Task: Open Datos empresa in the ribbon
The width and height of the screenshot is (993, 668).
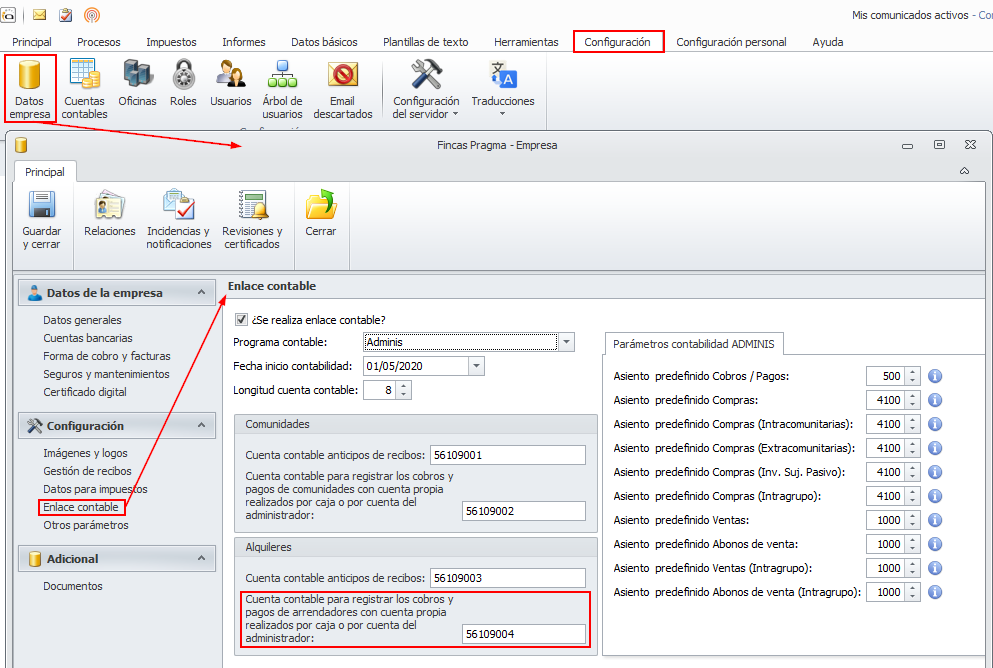Action: click(x=30, y=89)
